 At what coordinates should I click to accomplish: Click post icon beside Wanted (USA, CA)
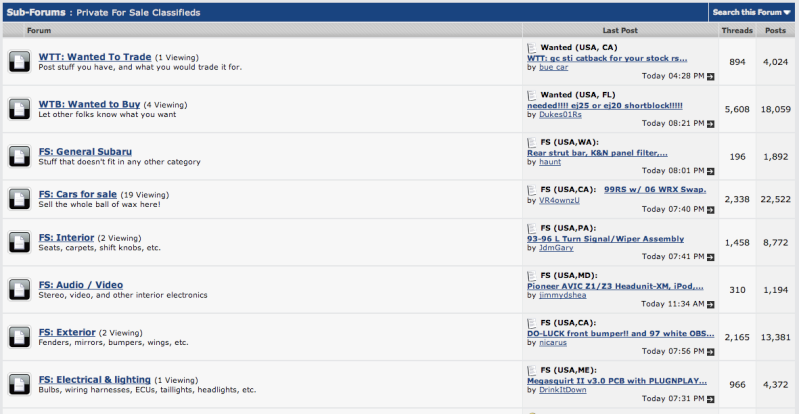point(532,48)
